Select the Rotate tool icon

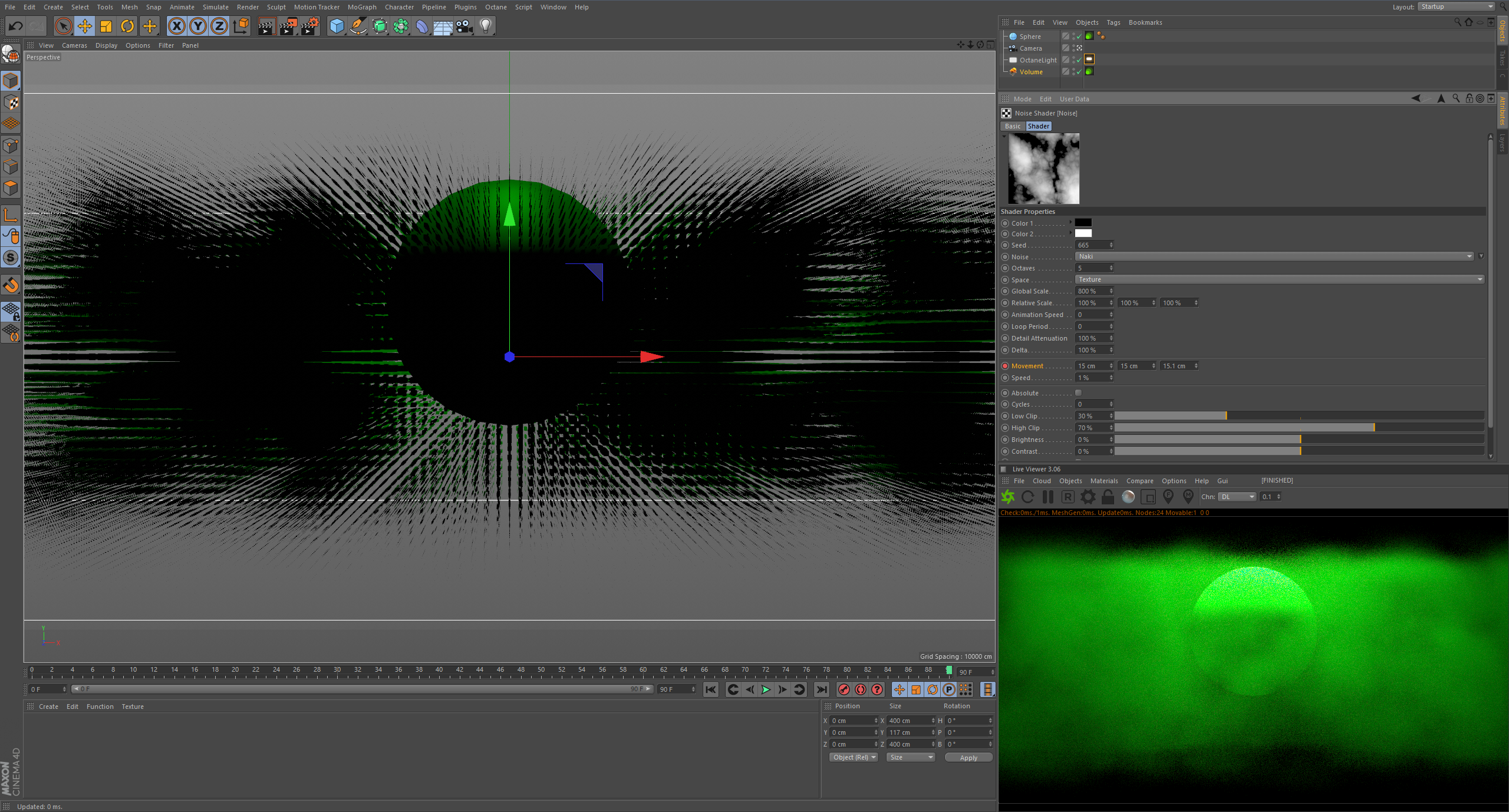[x=127, y=26]
